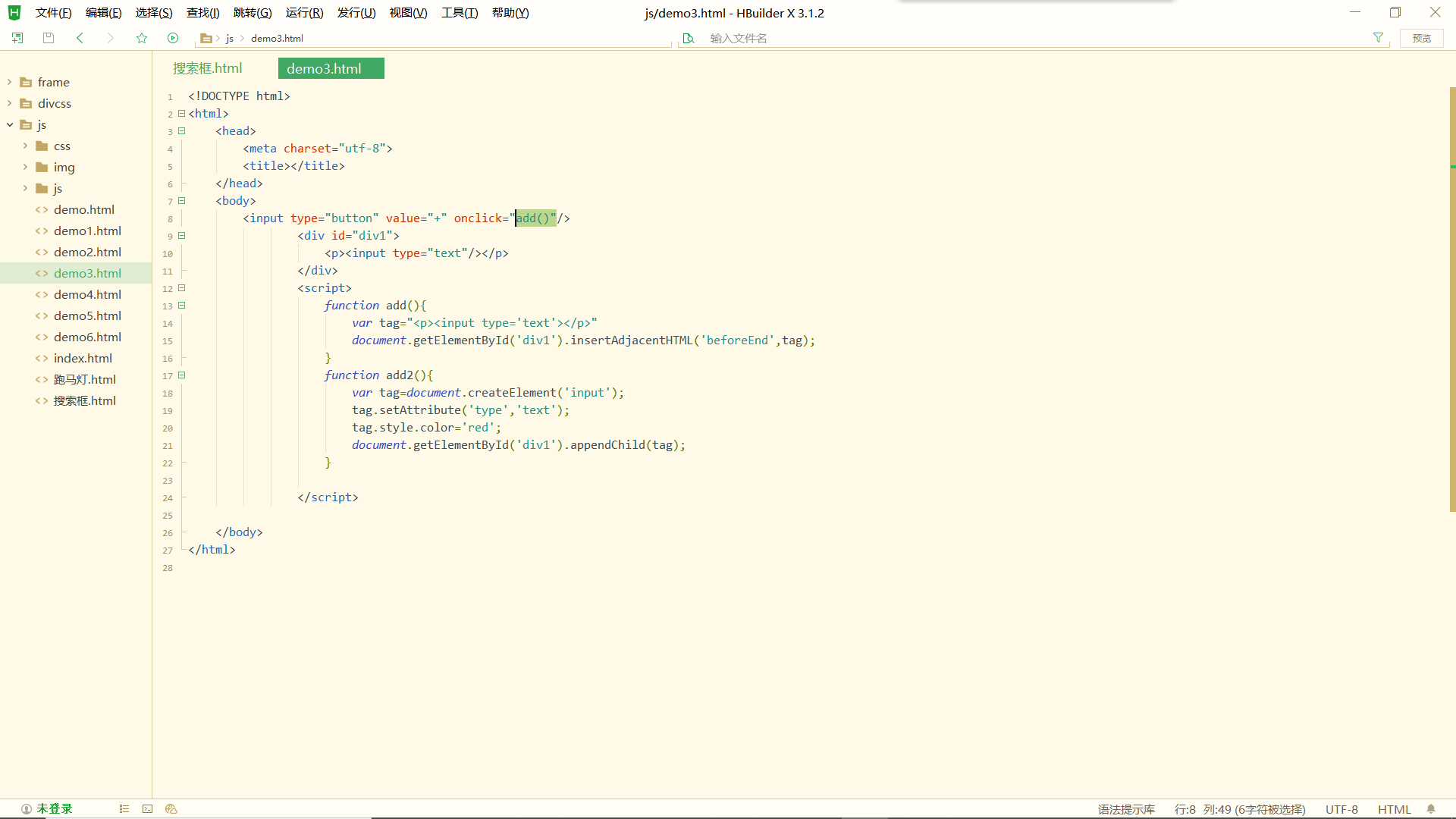1456x819 pixels.
Task: Click the user login avatar icon
Action: click(x=27, y=809)
